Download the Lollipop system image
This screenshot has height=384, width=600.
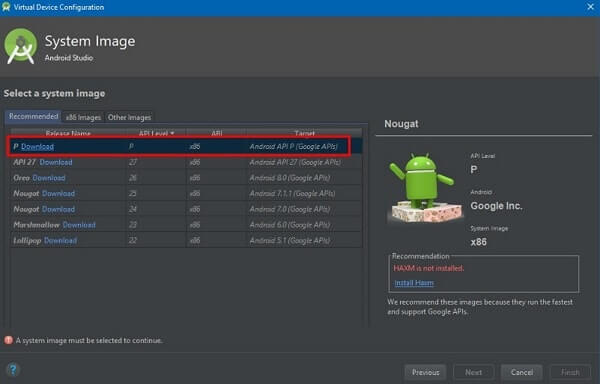click(x=60, y=241)
